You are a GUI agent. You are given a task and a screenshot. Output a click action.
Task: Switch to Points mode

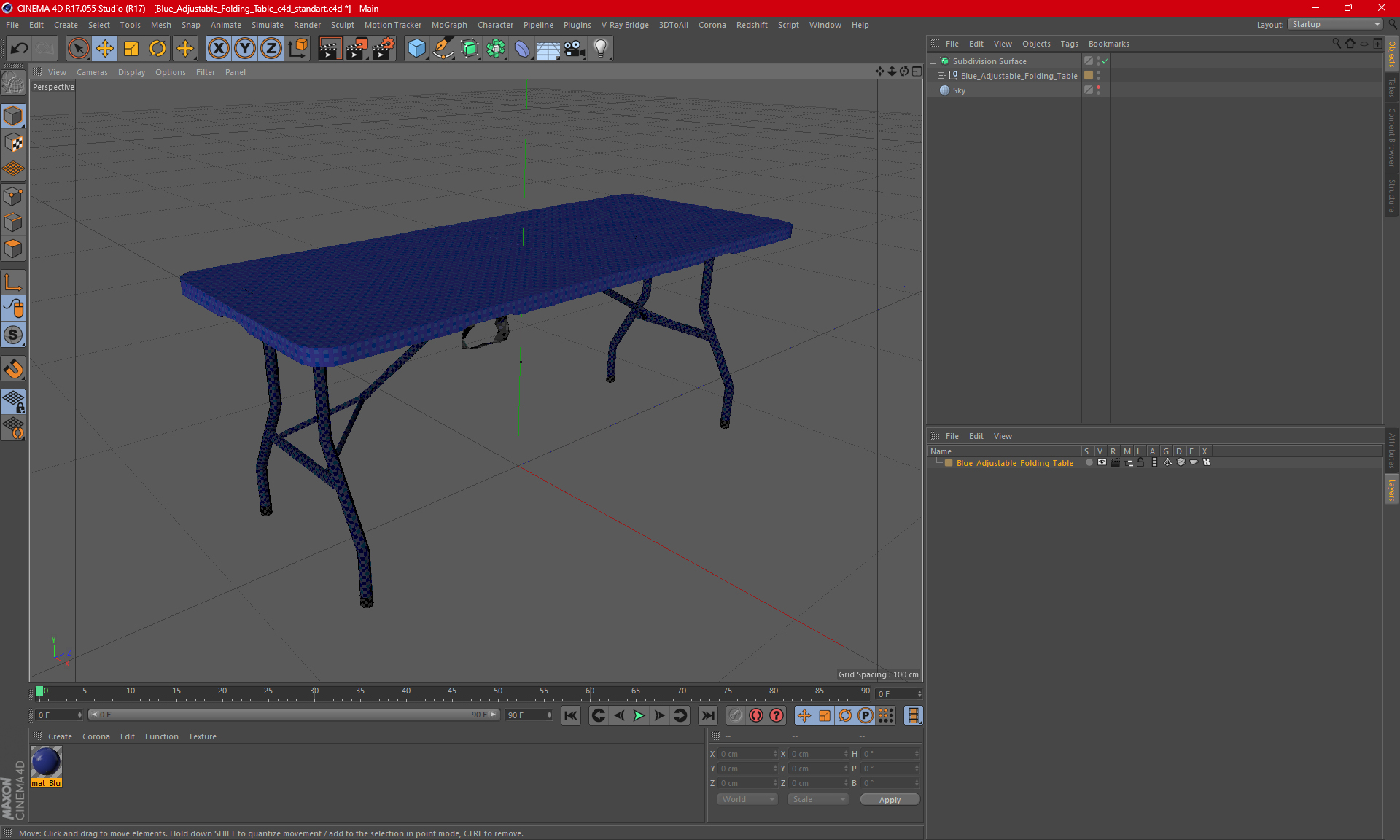click(13, 196)
